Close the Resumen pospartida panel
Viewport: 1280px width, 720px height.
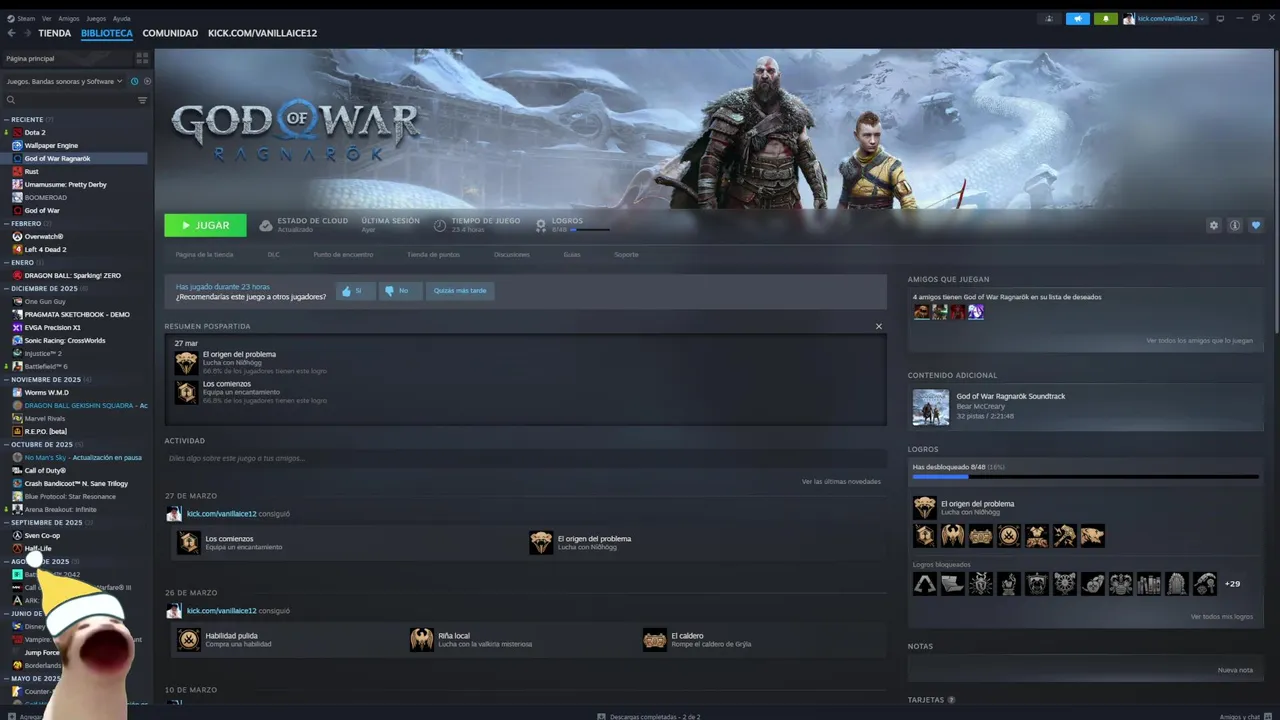coord(879,326)
